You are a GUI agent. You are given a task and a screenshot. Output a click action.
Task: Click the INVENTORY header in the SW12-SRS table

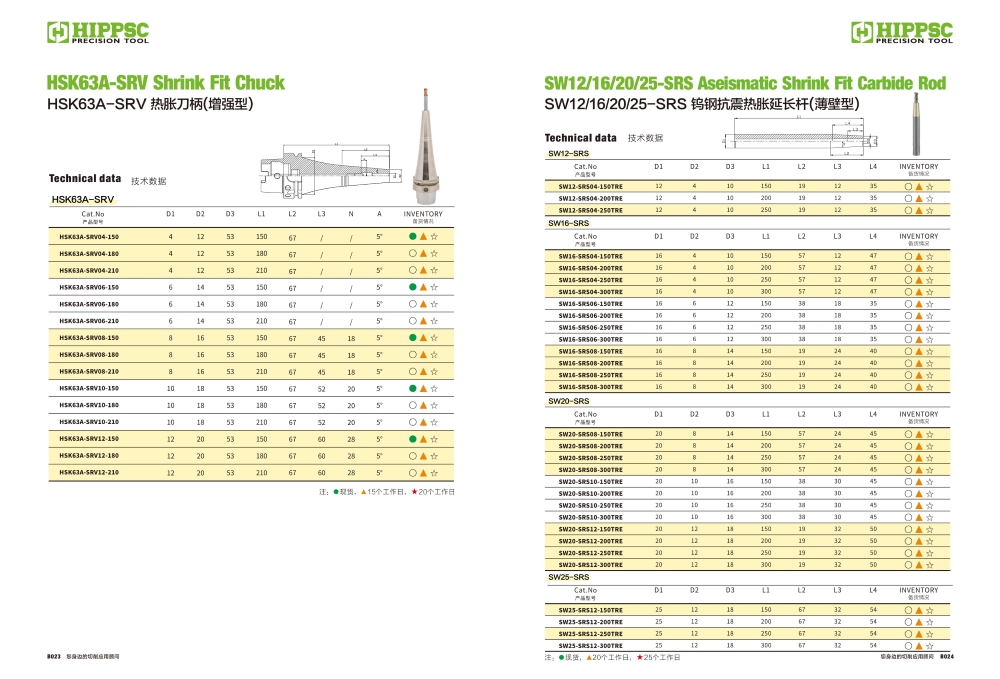[x=919, y=166]
